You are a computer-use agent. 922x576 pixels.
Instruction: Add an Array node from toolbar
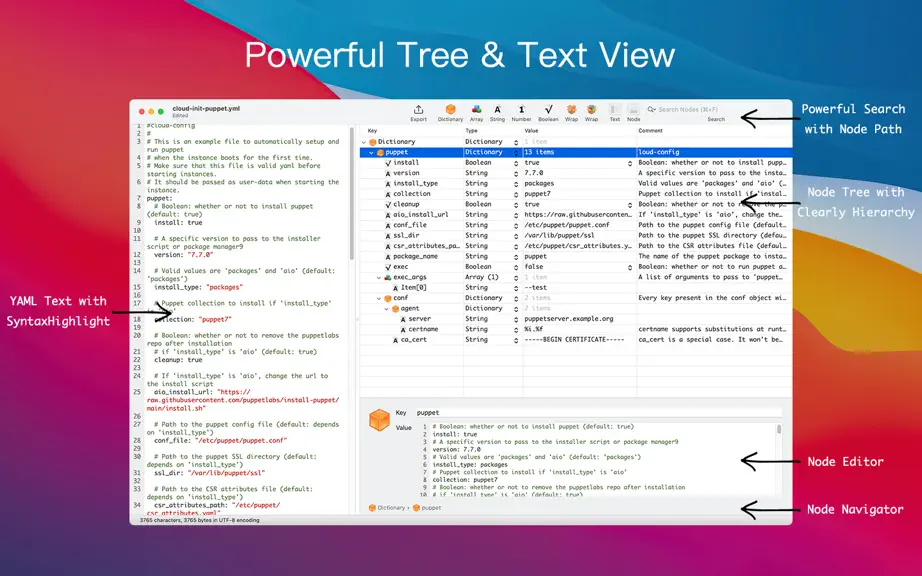pyautogui.click(x=476, y=113)
